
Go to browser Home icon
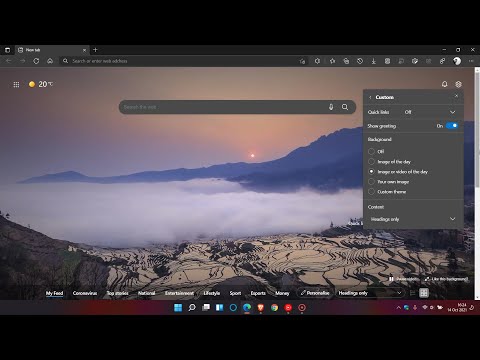[50, 61]
